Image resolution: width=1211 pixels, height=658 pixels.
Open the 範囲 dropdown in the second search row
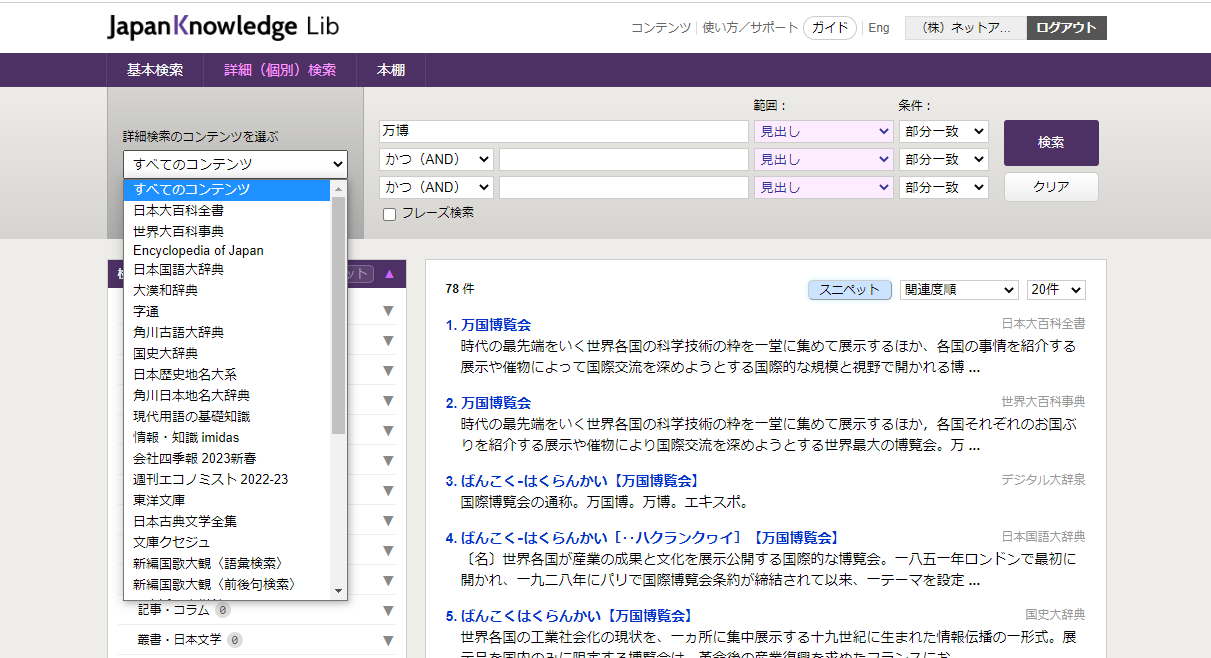click(x=823, y=159)
